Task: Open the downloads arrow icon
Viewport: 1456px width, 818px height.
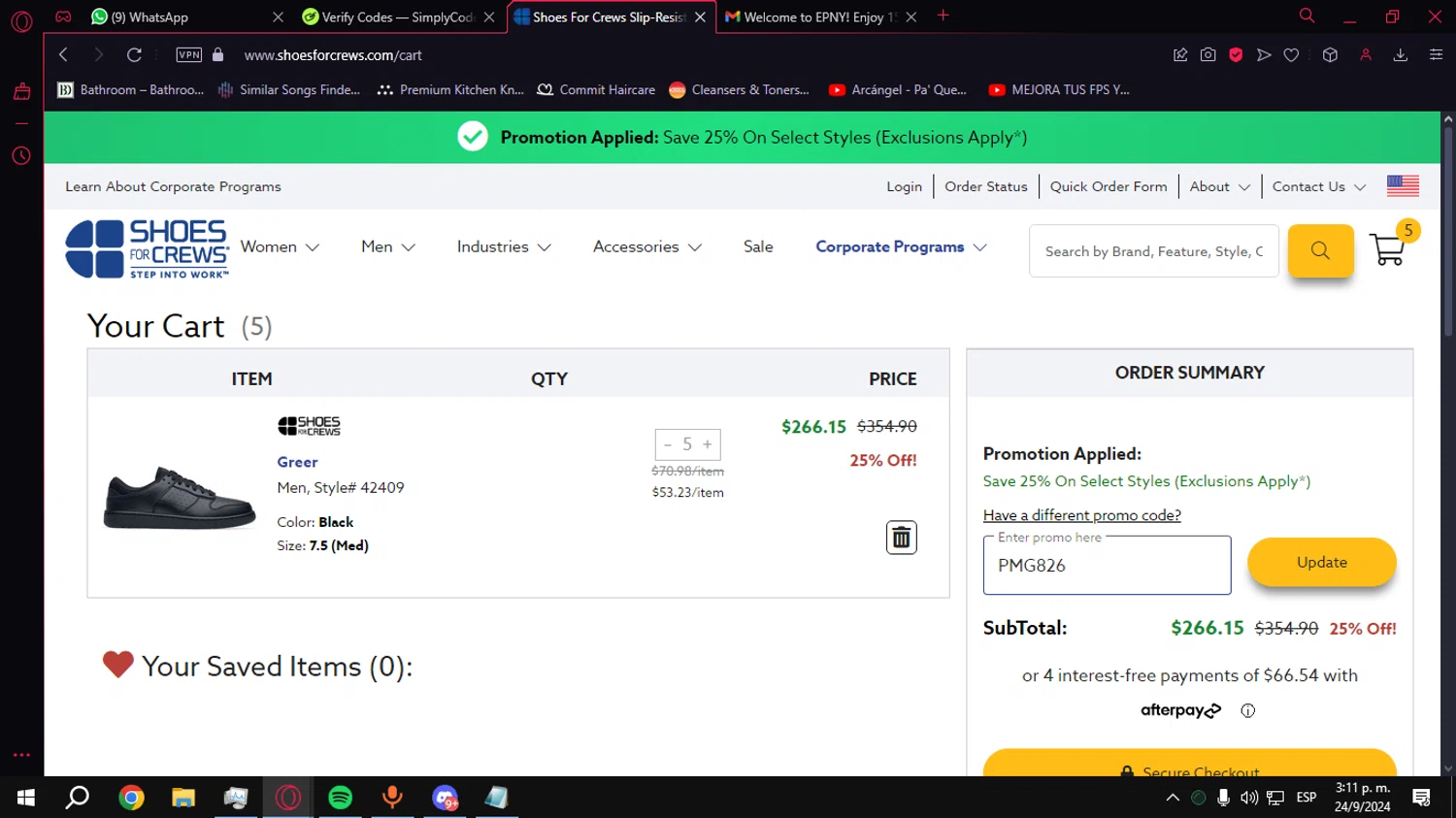Action: [x=1401, y=54]
